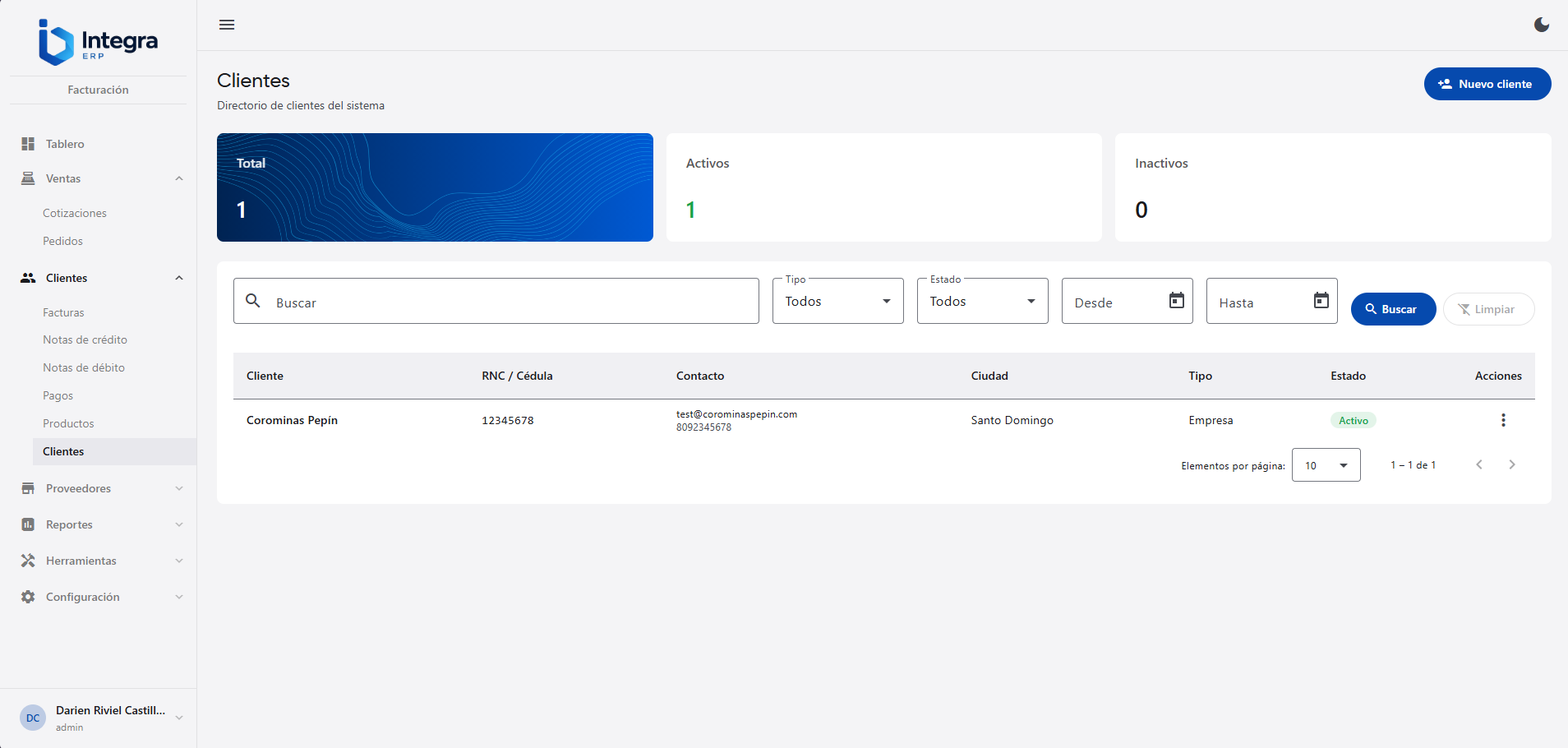Image resolution: width=1568 pixels, height=748 pixels.
Task: Click the Santo Domingo city cell
Action: point(1012,420)
